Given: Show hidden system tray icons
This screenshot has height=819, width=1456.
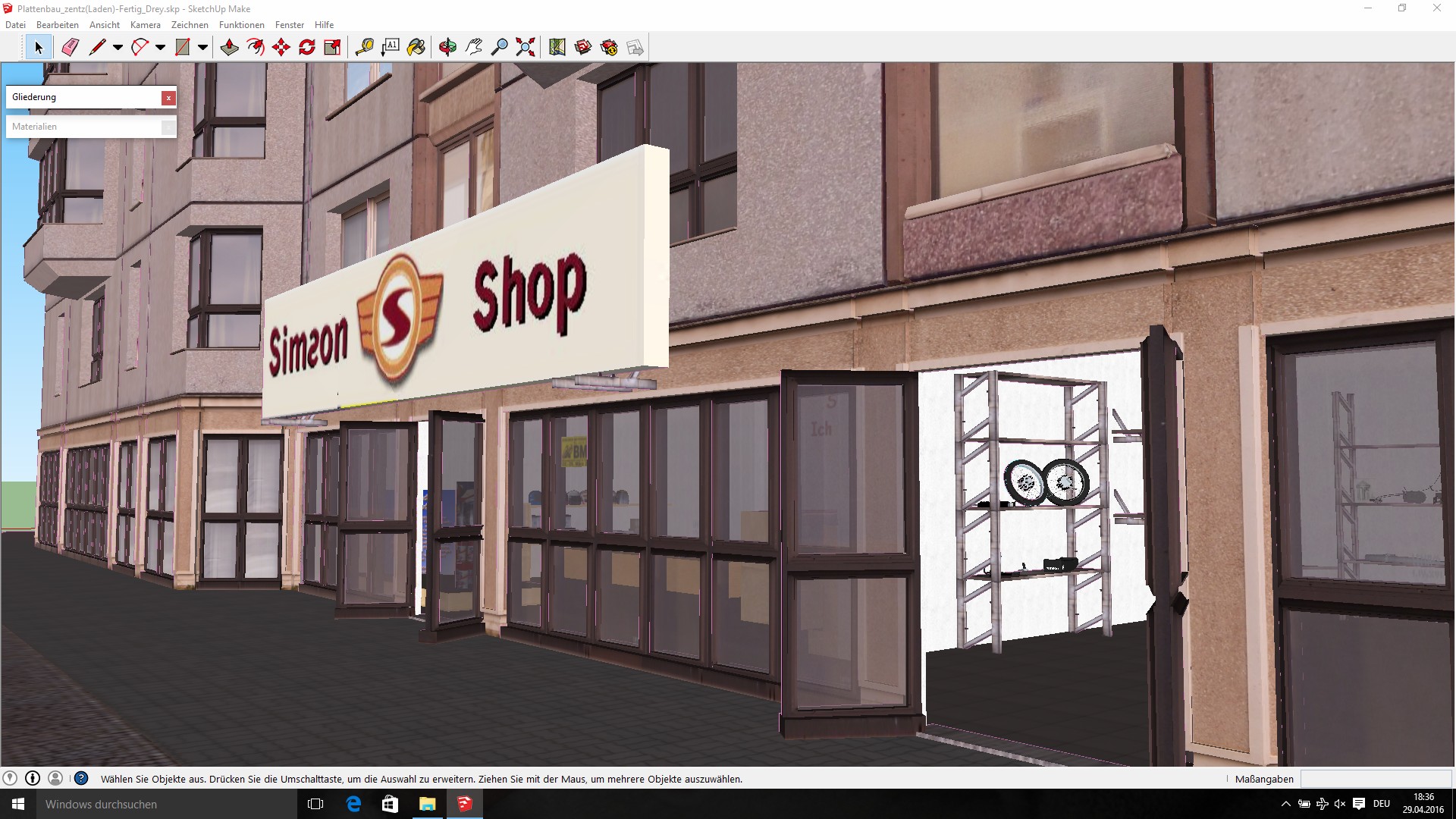Looking at the screenshot, I should coord(1285,804).
